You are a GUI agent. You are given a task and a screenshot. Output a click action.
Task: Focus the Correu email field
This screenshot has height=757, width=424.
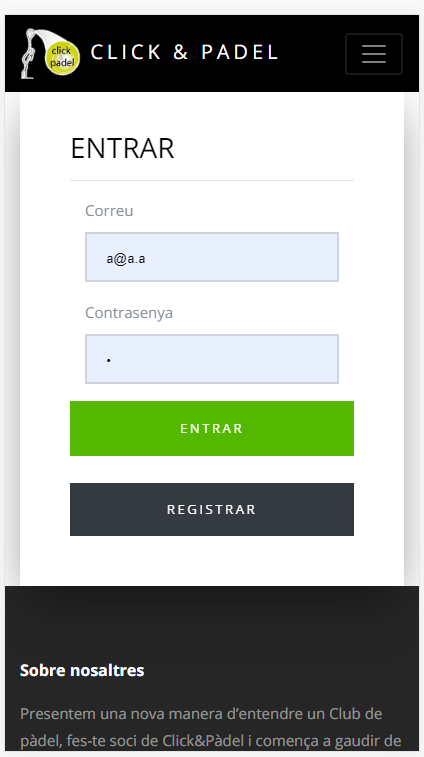[212, 257]
